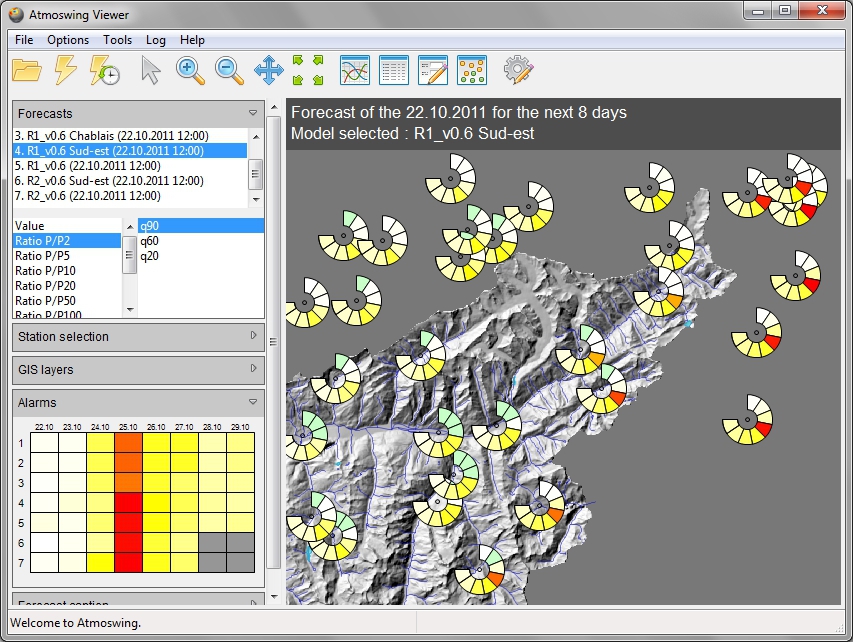Activate the zoom out magnifier tool

(x=229, y=70)
